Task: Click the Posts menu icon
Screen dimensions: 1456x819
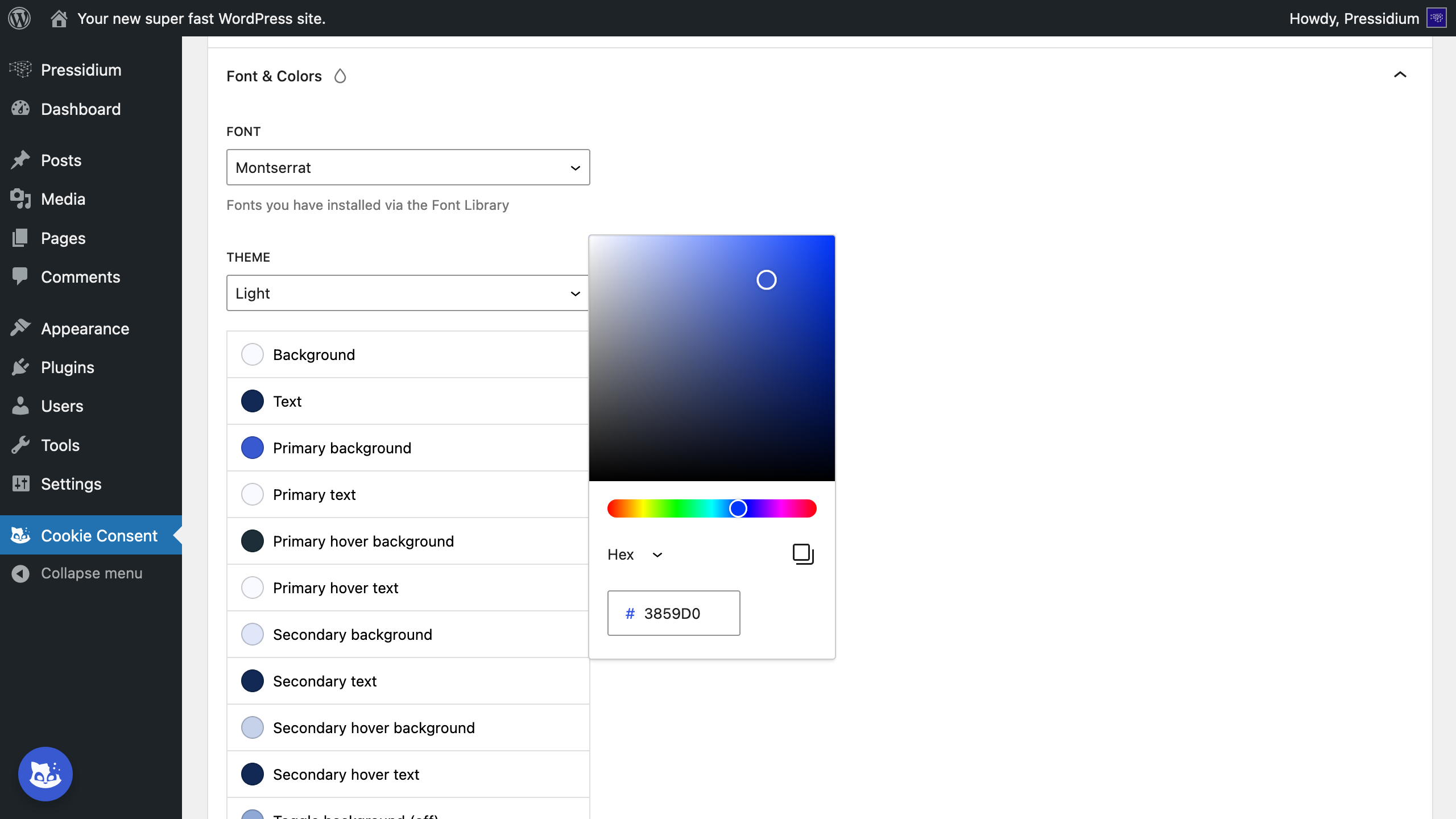Action: tap(20, 160)
